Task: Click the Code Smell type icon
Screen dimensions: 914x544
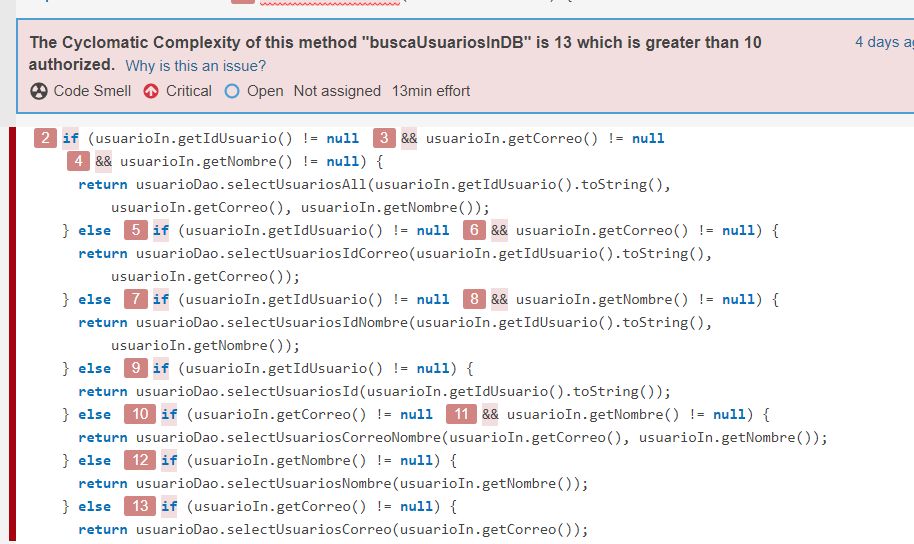Action: click(x=38, y=92)
